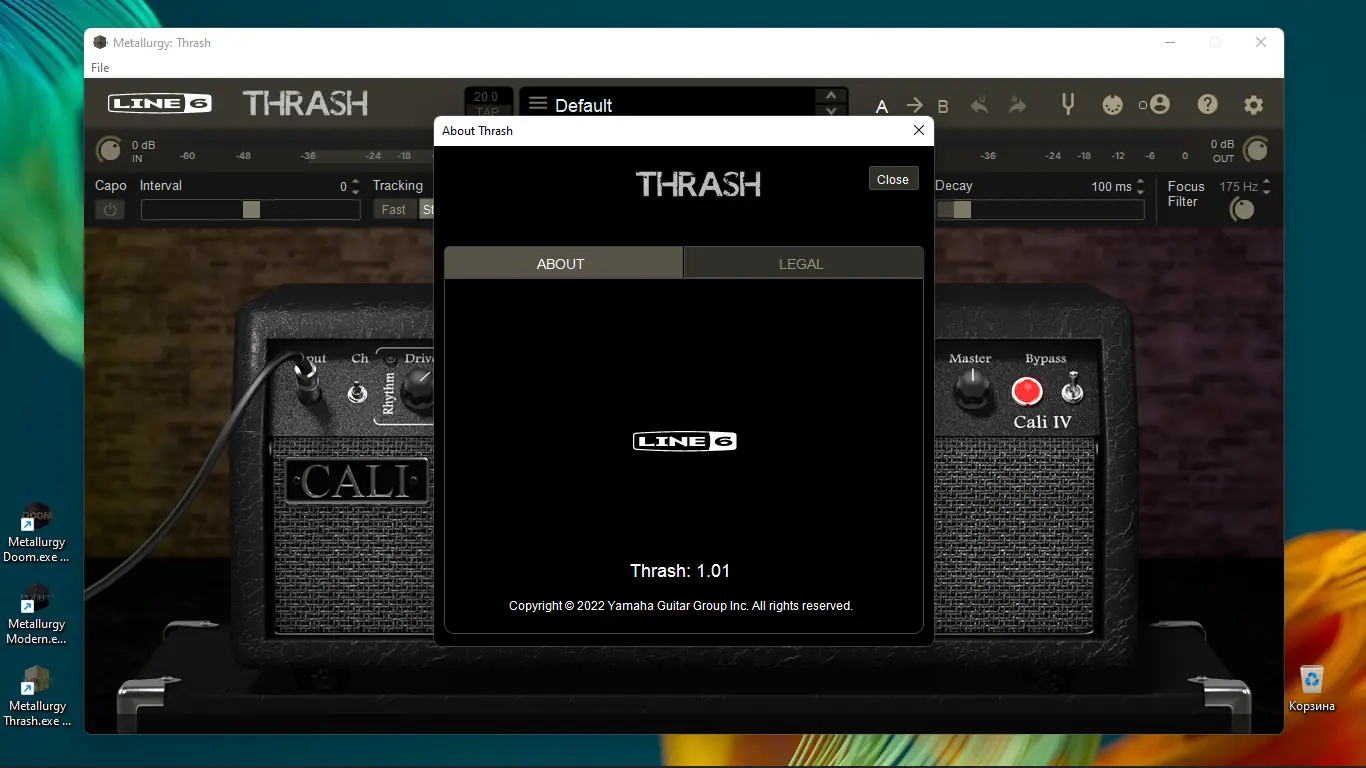The image size is (1366, 768).
Task: Lower Focus Filter frequency with down arrow
Action: [x=1267, y=191]
